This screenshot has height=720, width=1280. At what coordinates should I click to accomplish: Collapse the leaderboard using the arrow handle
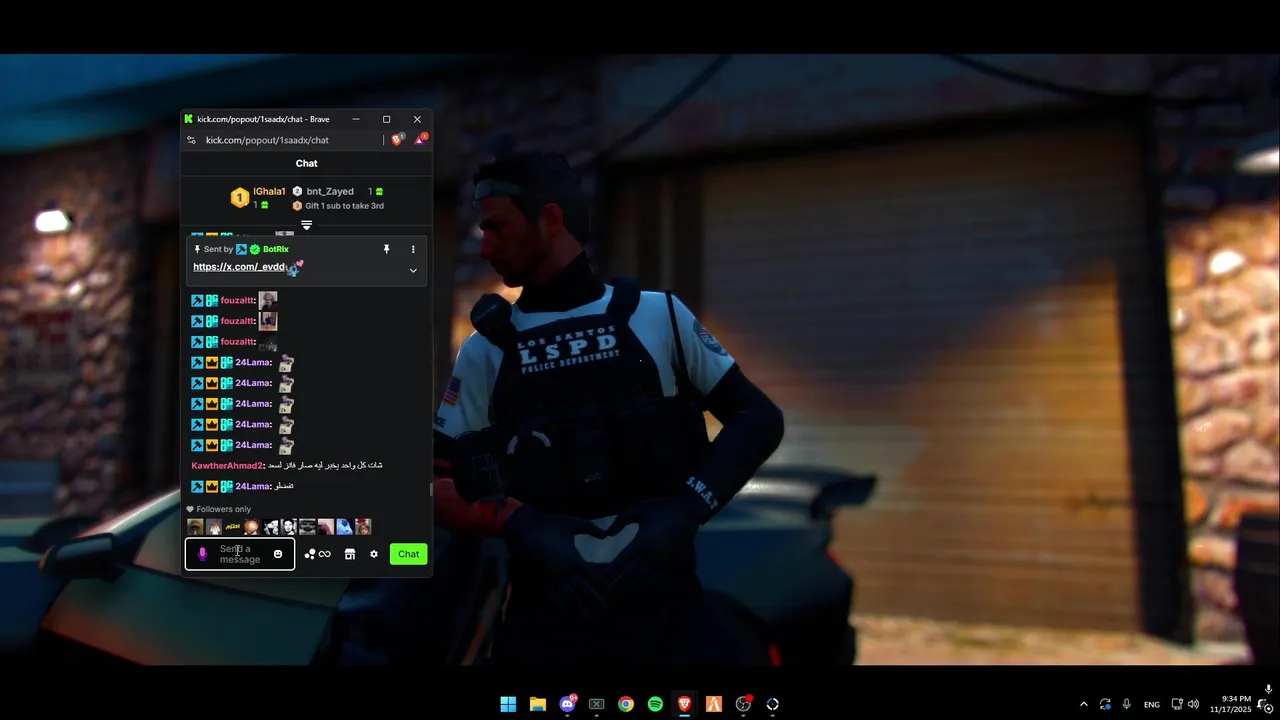[x=306, y=225]
